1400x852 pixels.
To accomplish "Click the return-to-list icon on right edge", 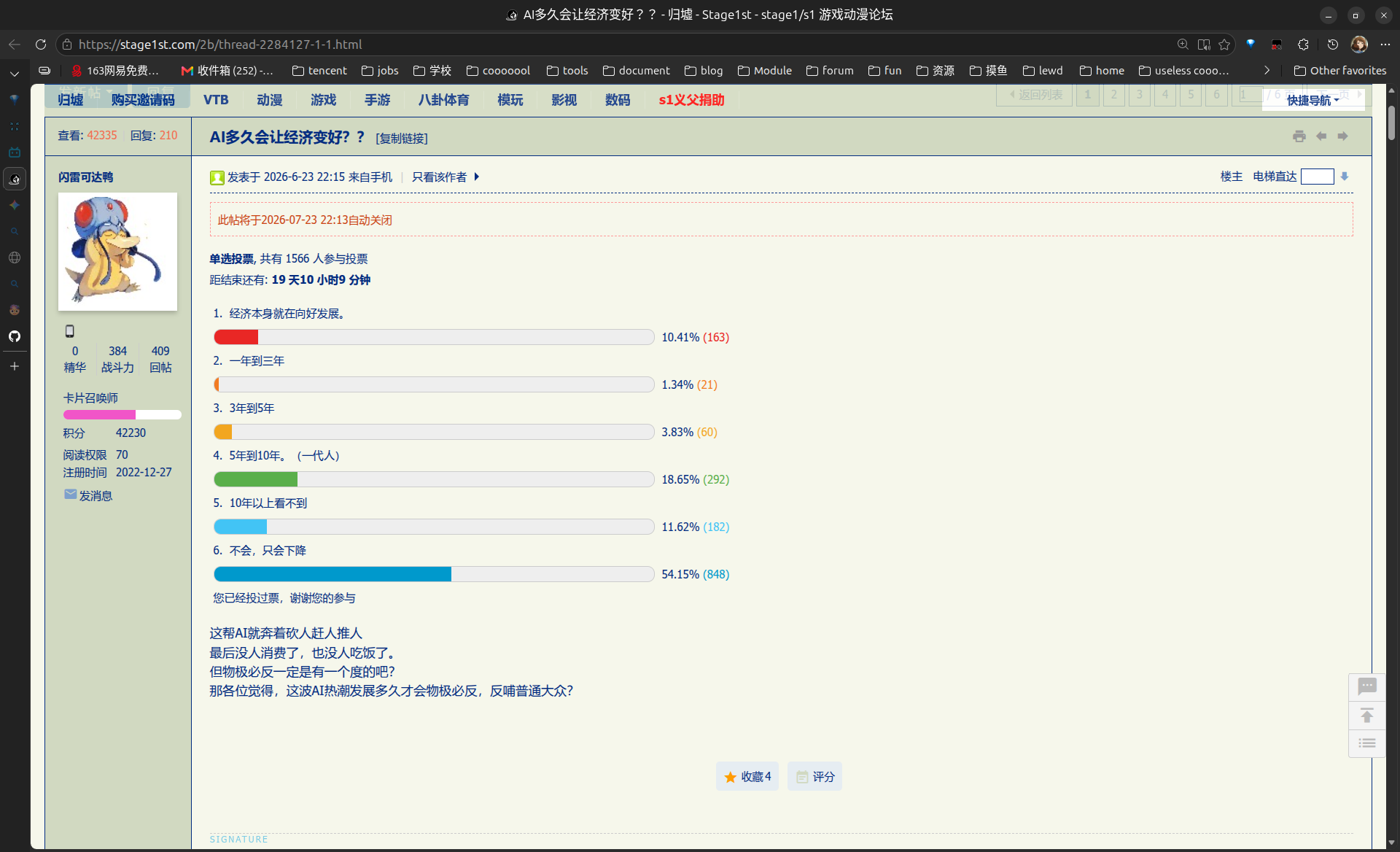I will [x=1367, y=743].
